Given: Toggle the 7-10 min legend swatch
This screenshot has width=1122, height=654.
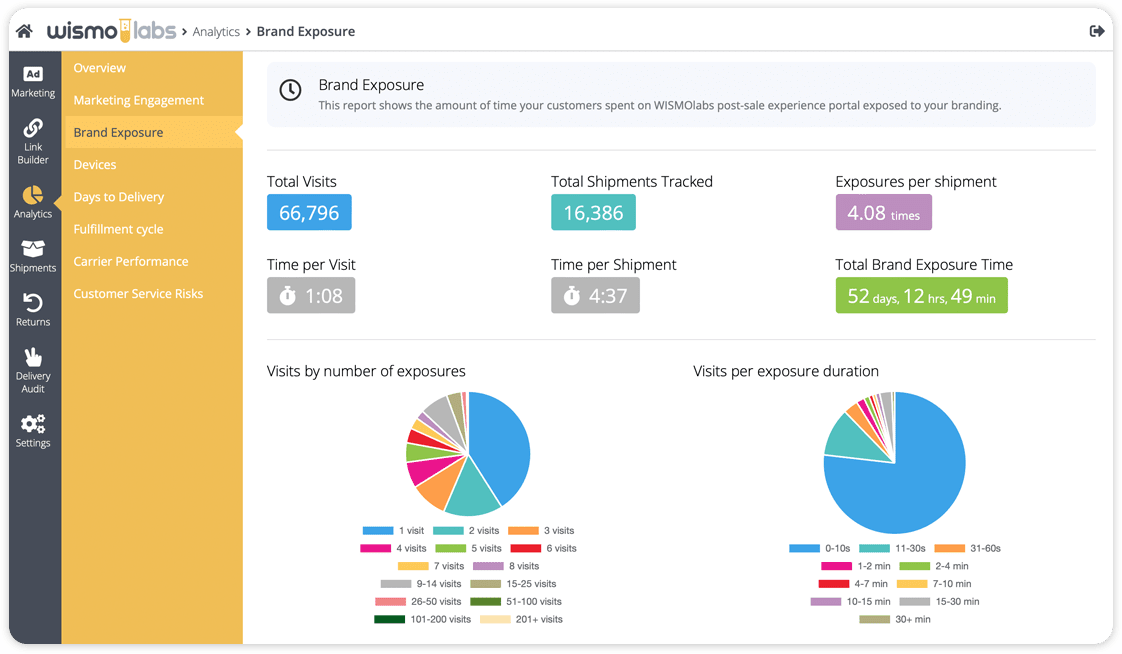Looking at the screenshot, I should [912, 584].
